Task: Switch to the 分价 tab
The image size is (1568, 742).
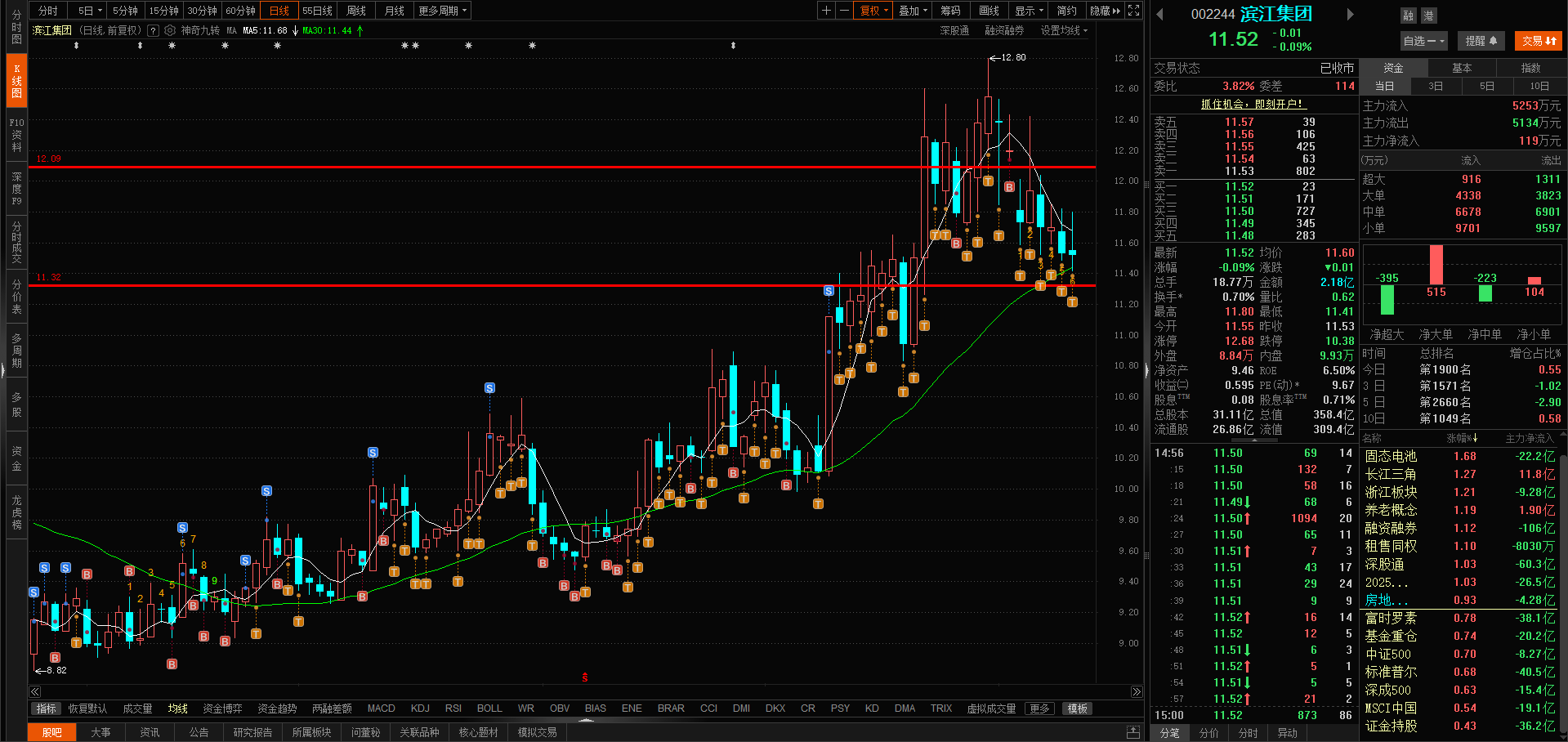Action: point(1209,733)
